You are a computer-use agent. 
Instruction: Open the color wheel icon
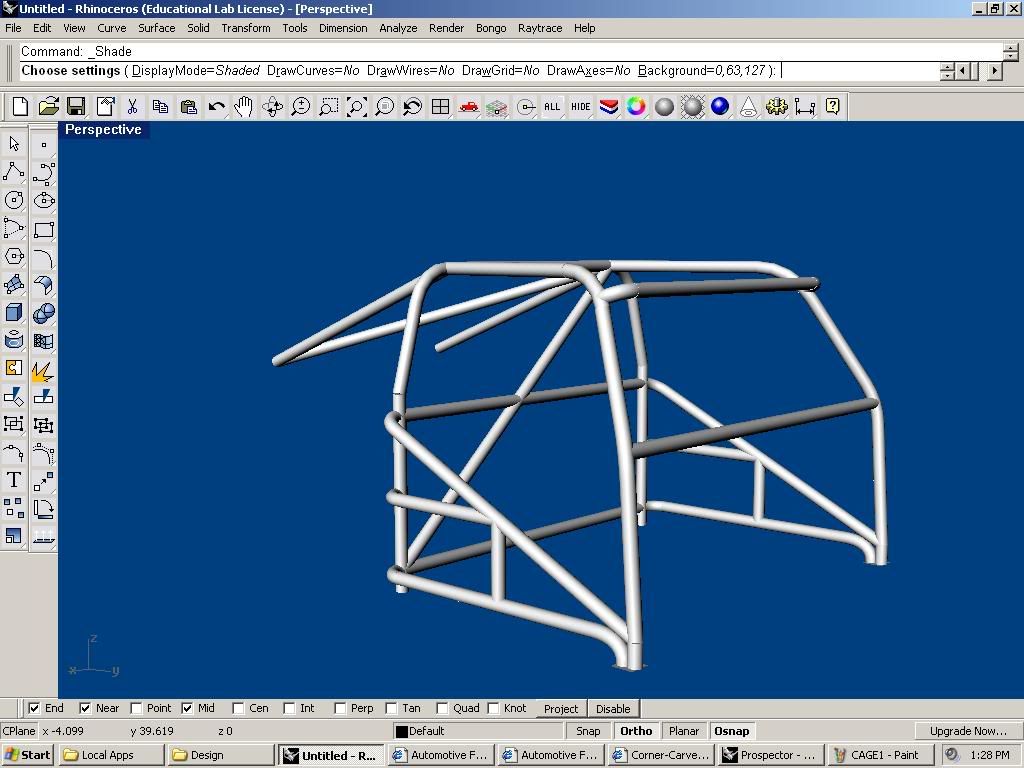pos(636,106)
